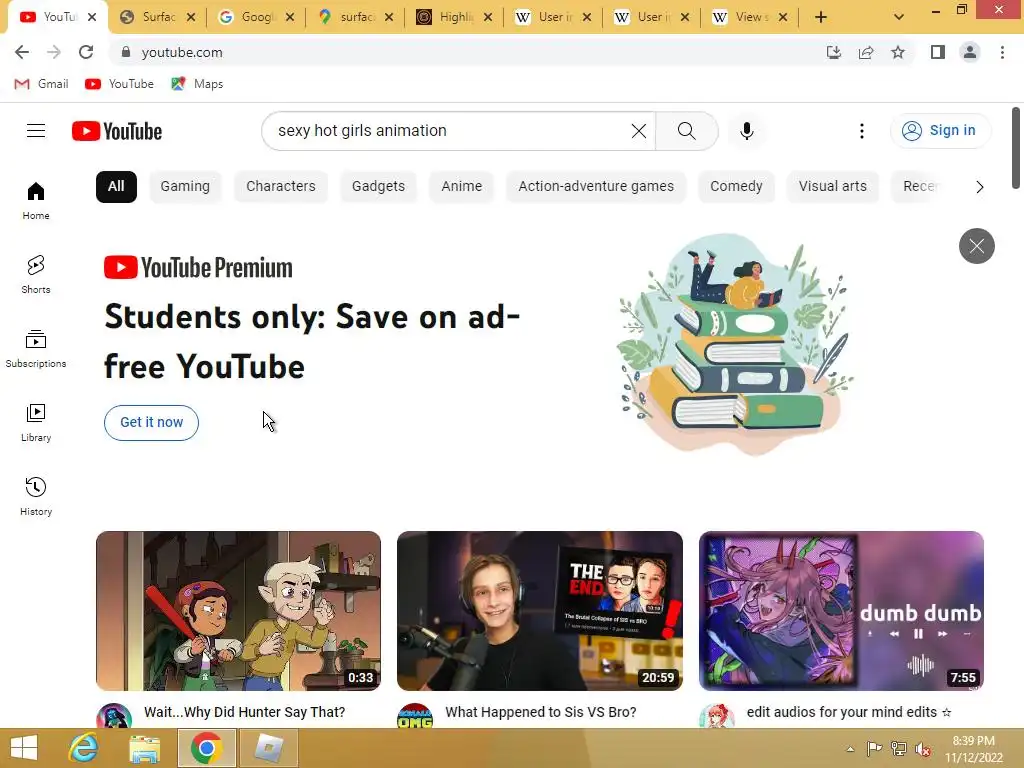The height and width of the screenshot is (768, 1024).
Task: Open the YouTube hamburger guide menu
Action: point(36,131)
